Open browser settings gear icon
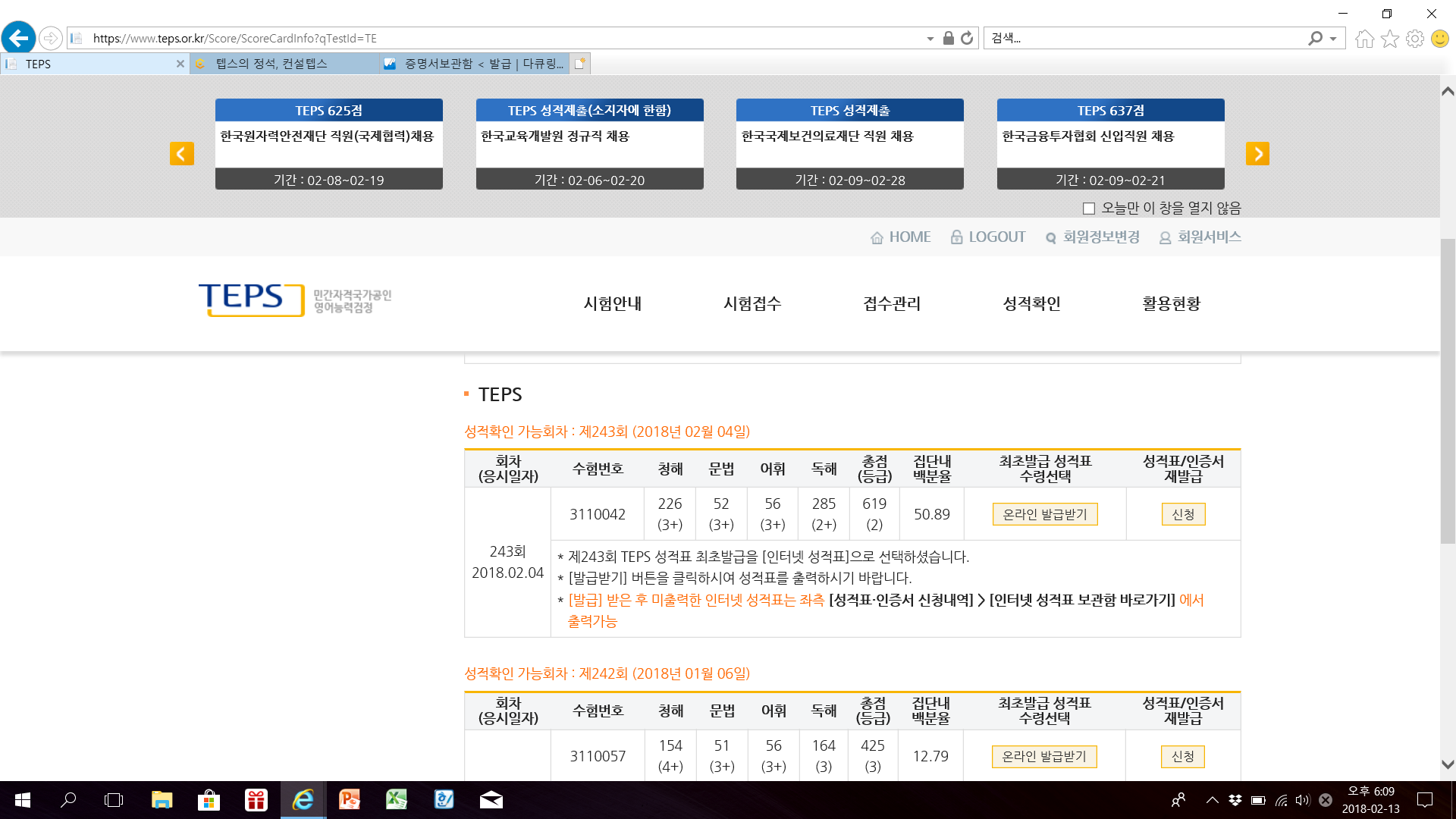Image resolution: width=1456 pixels, height=819 pixels. (1414, 38)
